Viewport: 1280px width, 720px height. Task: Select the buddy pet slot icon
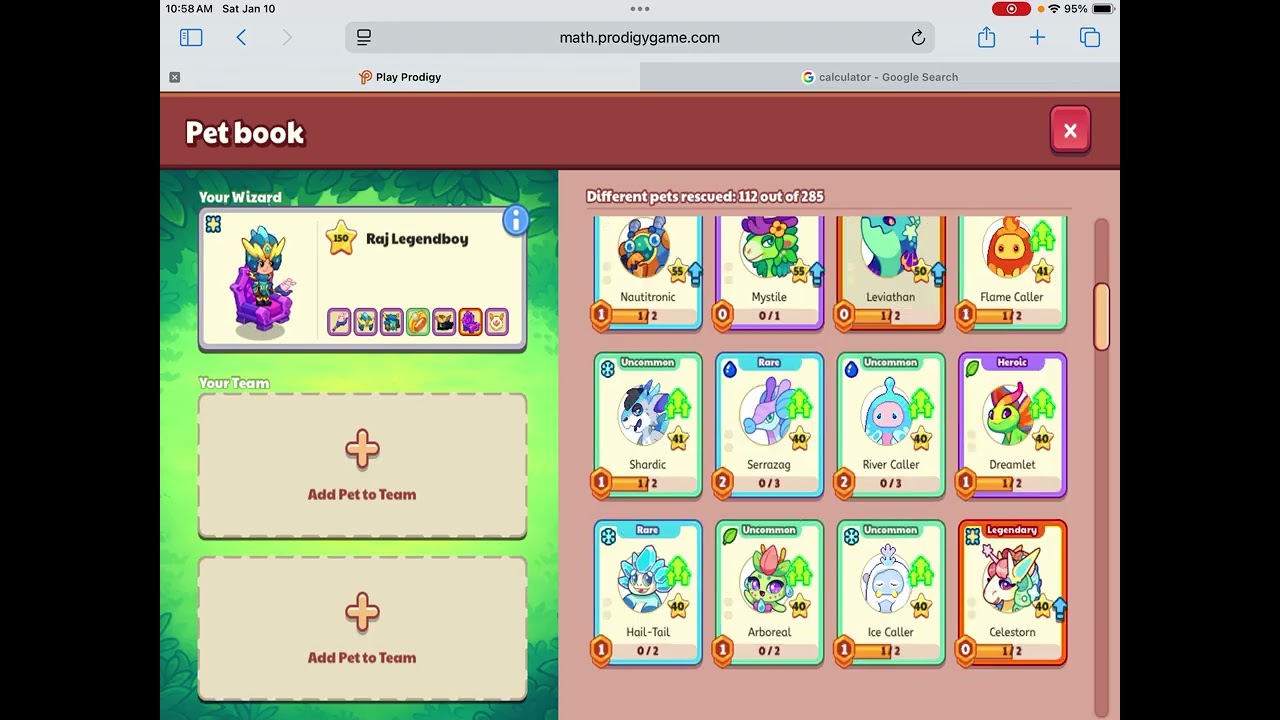point(496,322)
